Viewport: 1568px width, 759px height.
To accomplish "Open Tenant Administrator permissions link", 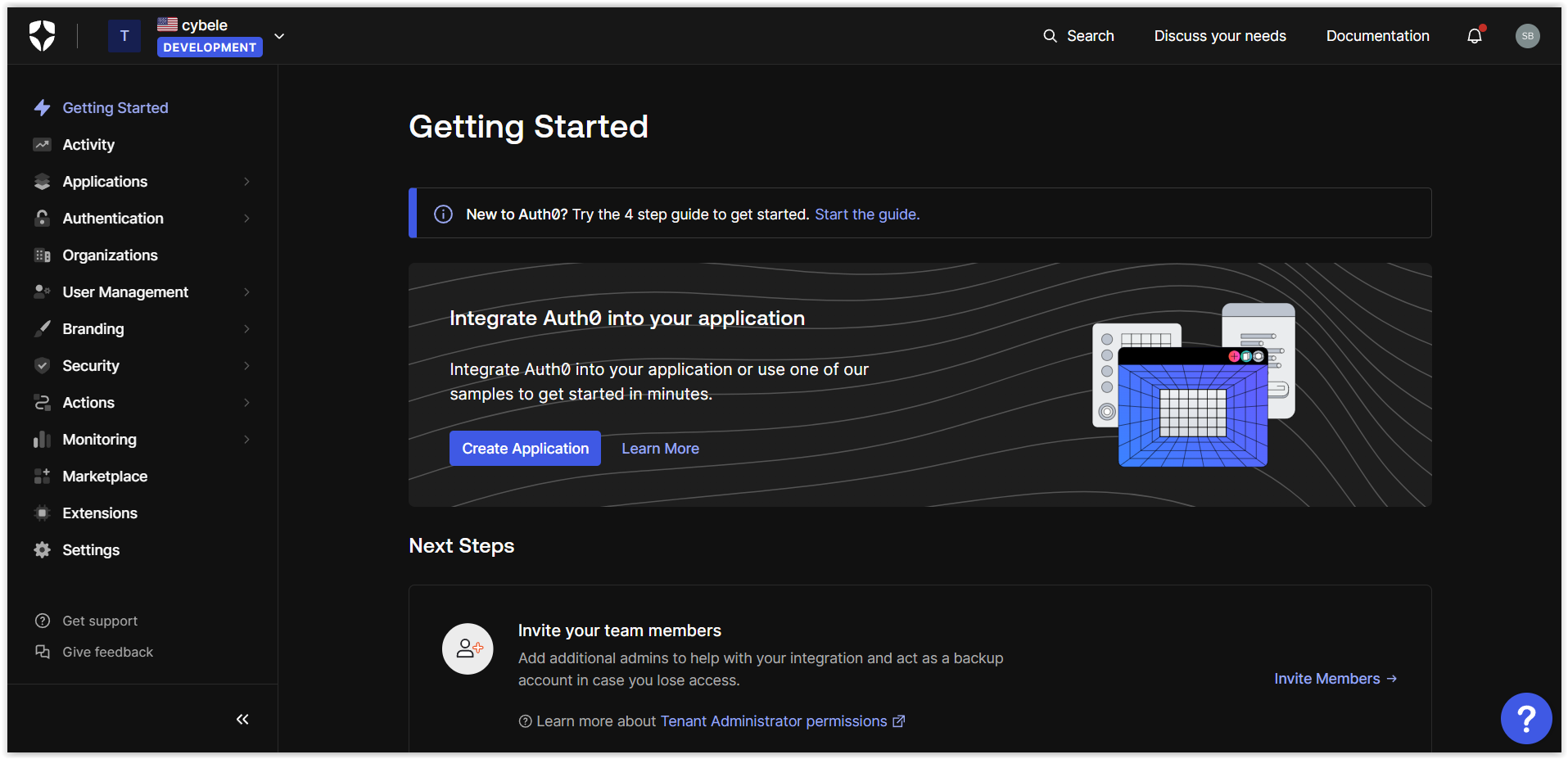I will [x=782, y=721].
